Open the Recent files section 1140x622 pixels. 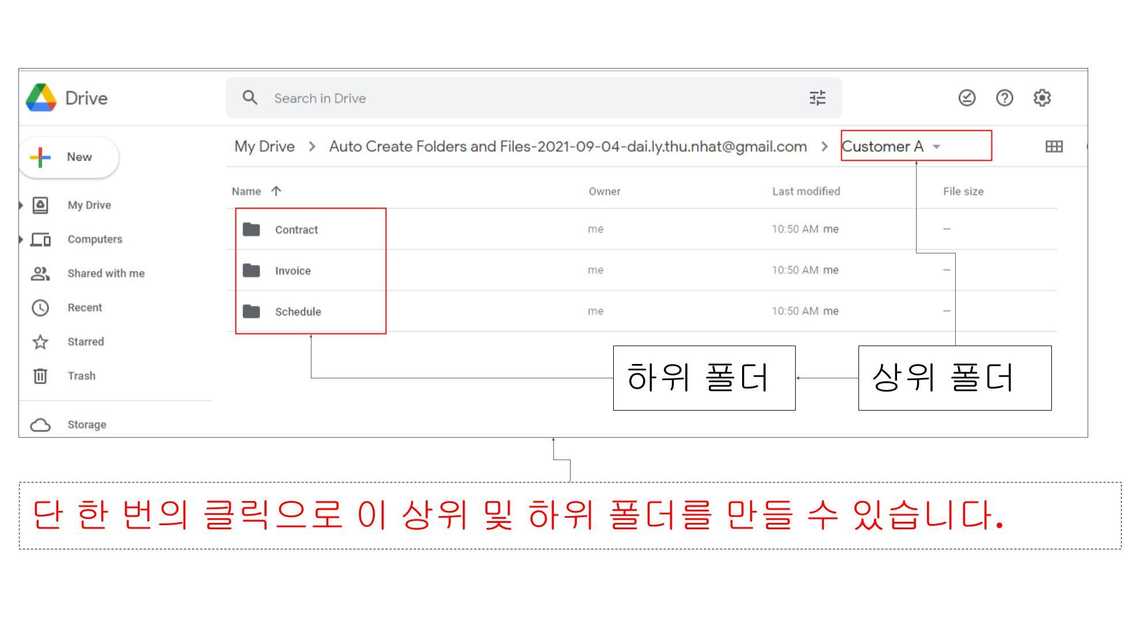(x=84, y=308)
